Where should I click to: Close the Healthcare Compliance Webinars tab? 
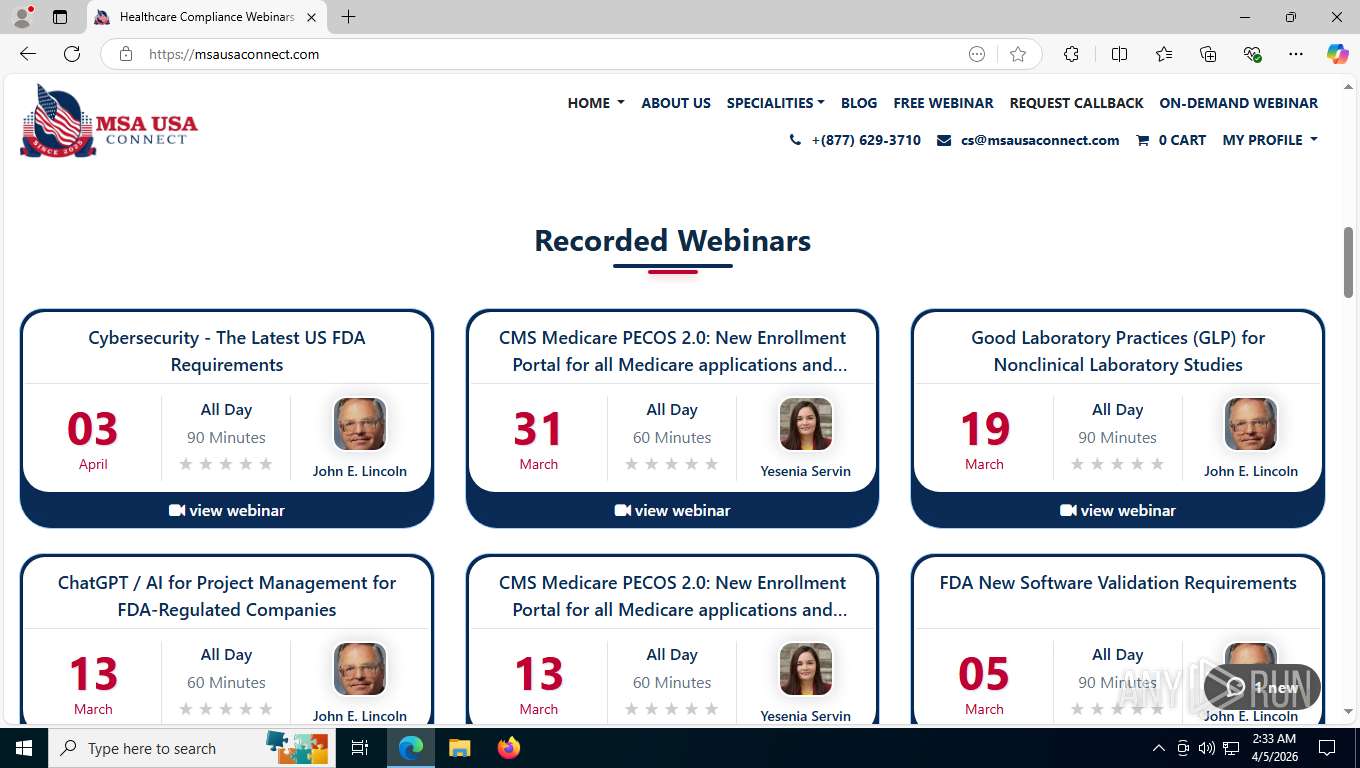311,17
